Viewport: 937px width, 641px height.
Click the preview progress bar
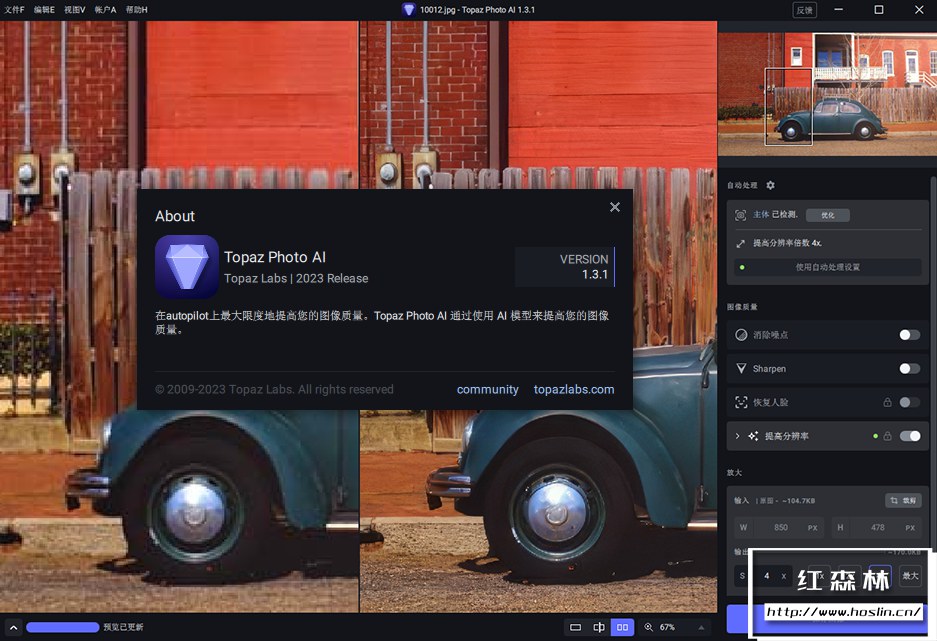click(63, 627)
